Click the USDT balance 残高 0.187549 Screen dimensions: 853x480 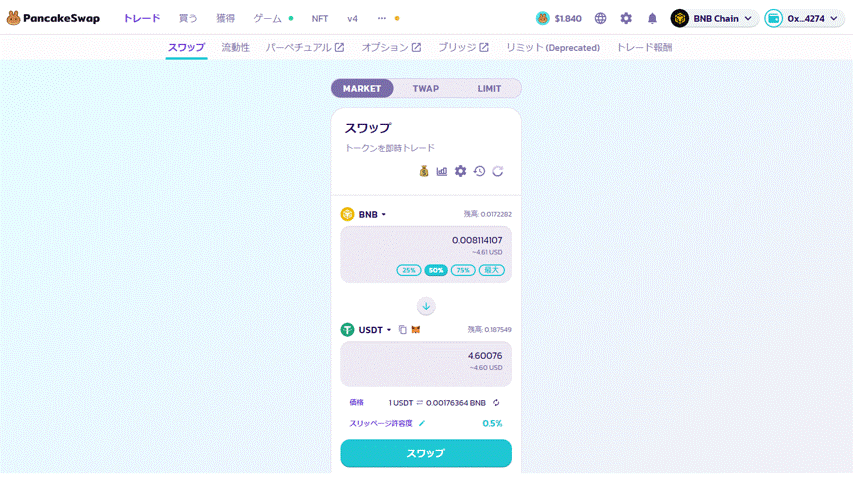490,330
